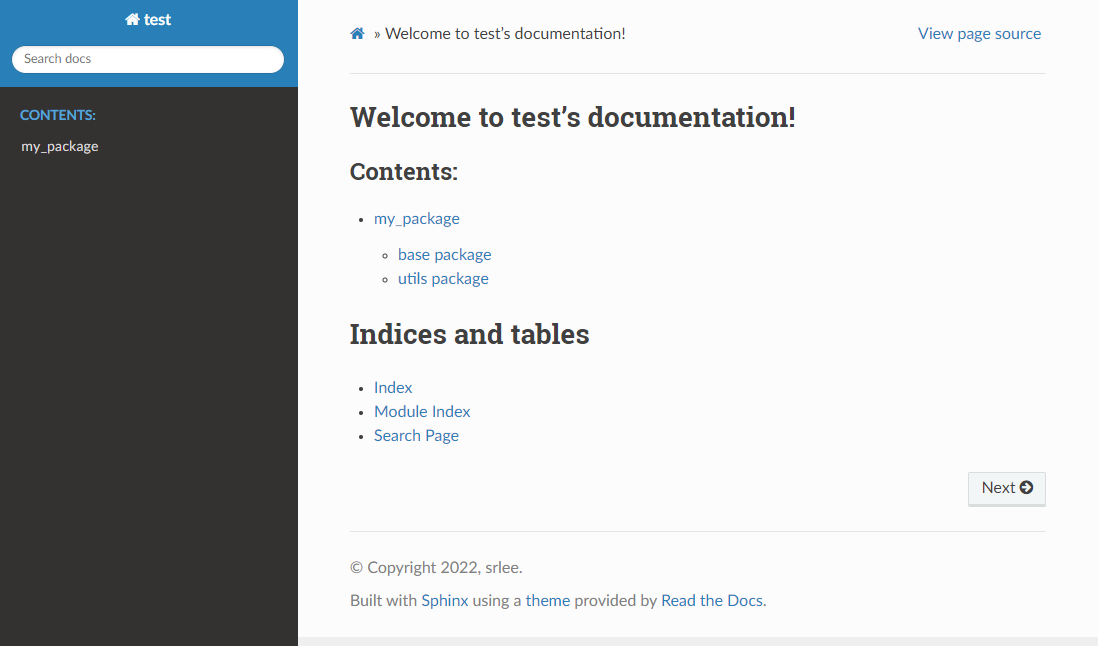Click the Welcome to test's documentation! heading

tap(572, 117)
